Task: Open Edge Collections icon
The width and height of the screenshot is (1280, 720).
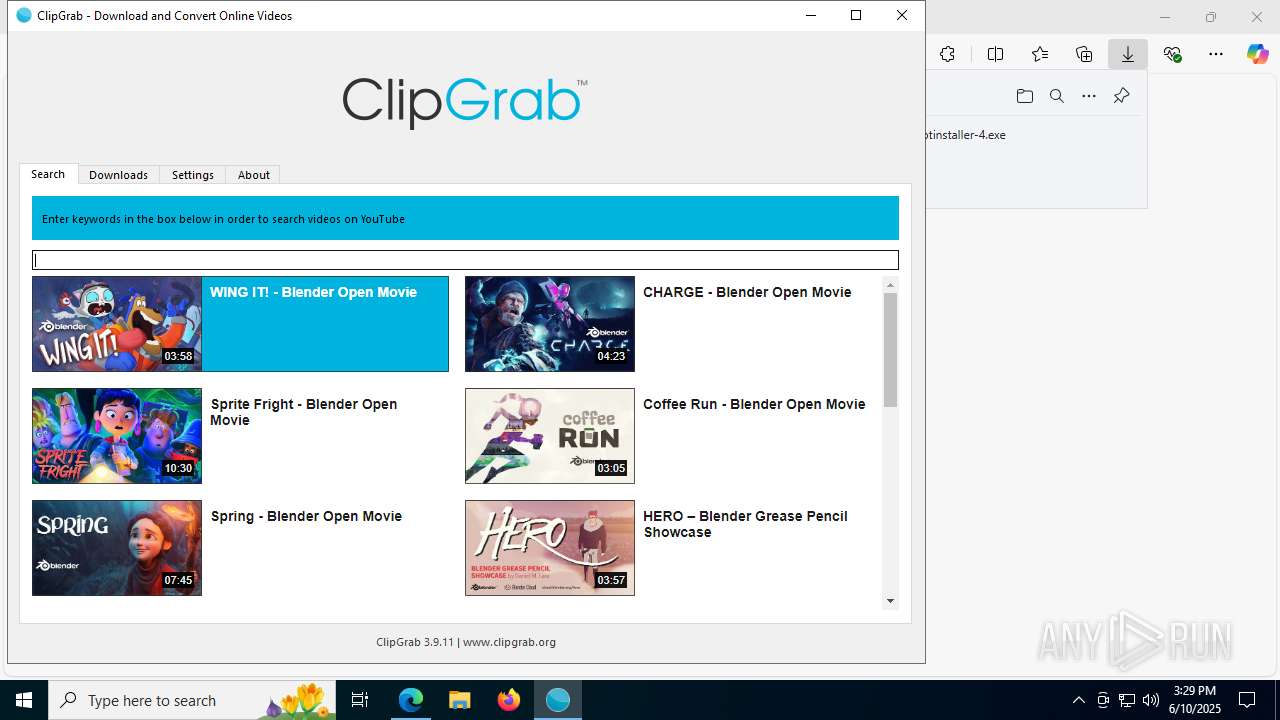Action: (1084, 54)
